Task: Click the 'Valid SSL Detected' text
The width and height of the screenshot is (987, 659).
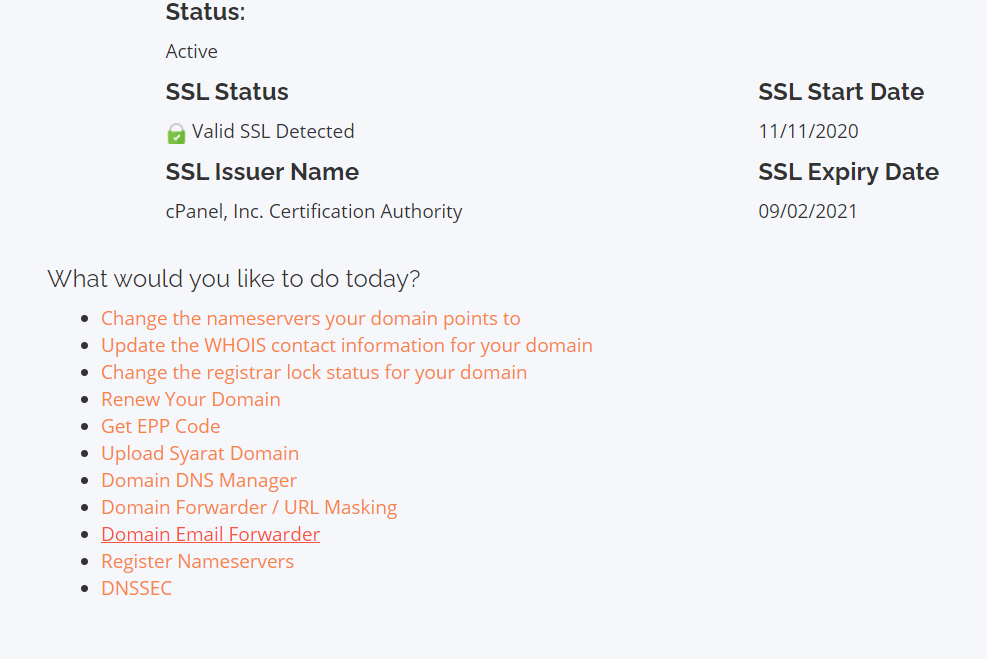Action: (273, 132)
